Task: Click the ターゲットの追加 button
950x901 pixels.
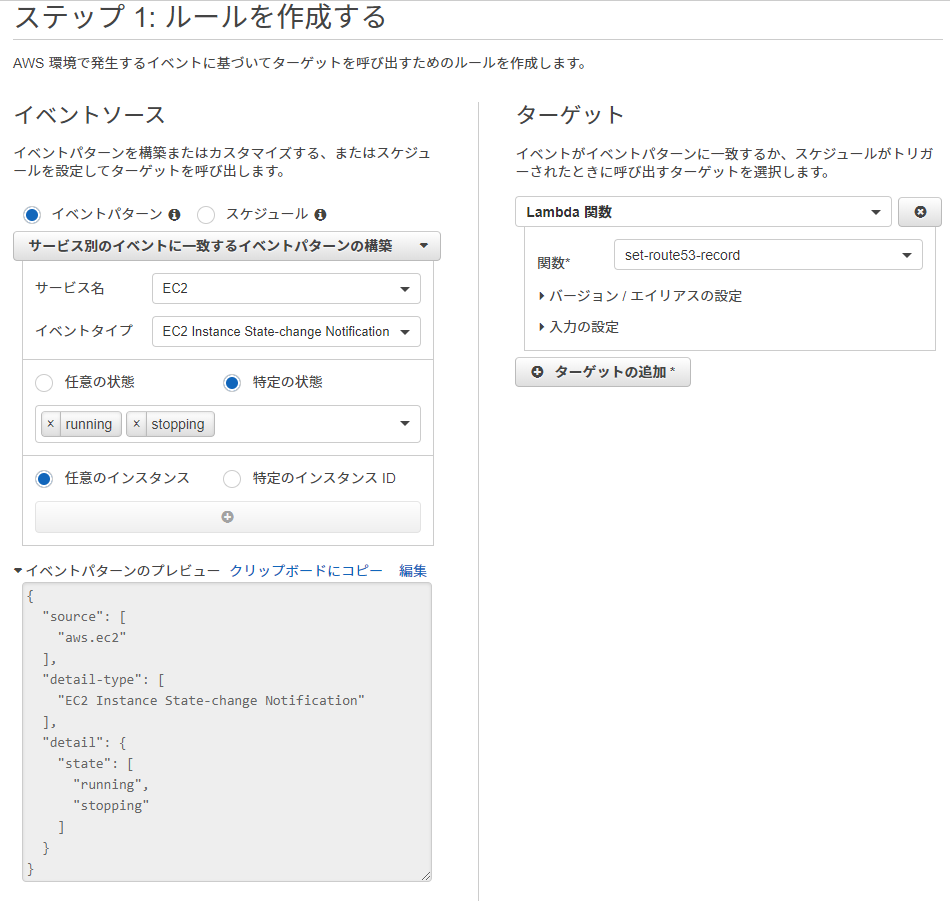Action: tap(603, 372)
